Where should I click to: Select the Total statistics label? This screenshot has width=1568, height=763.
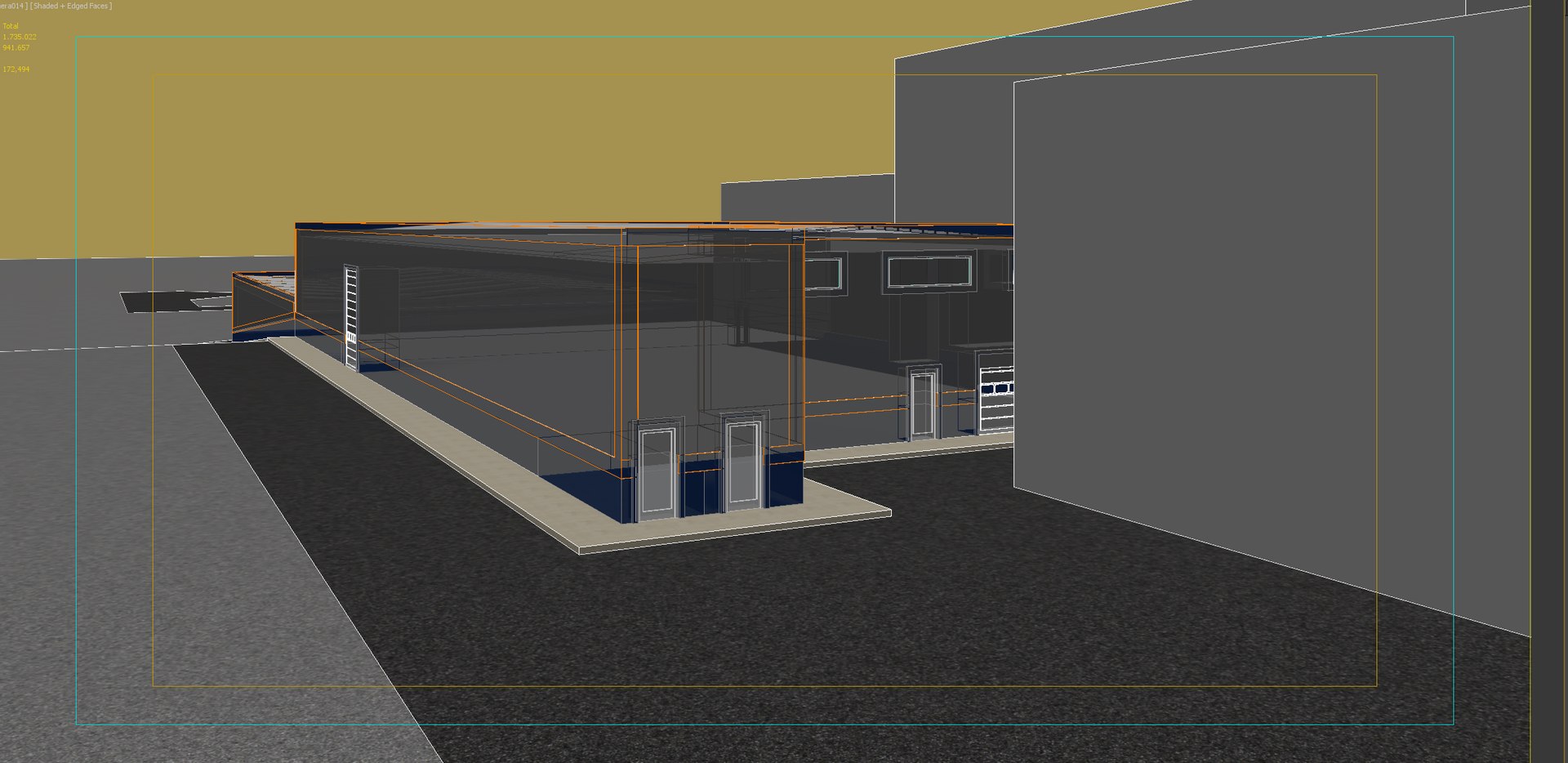11,26
